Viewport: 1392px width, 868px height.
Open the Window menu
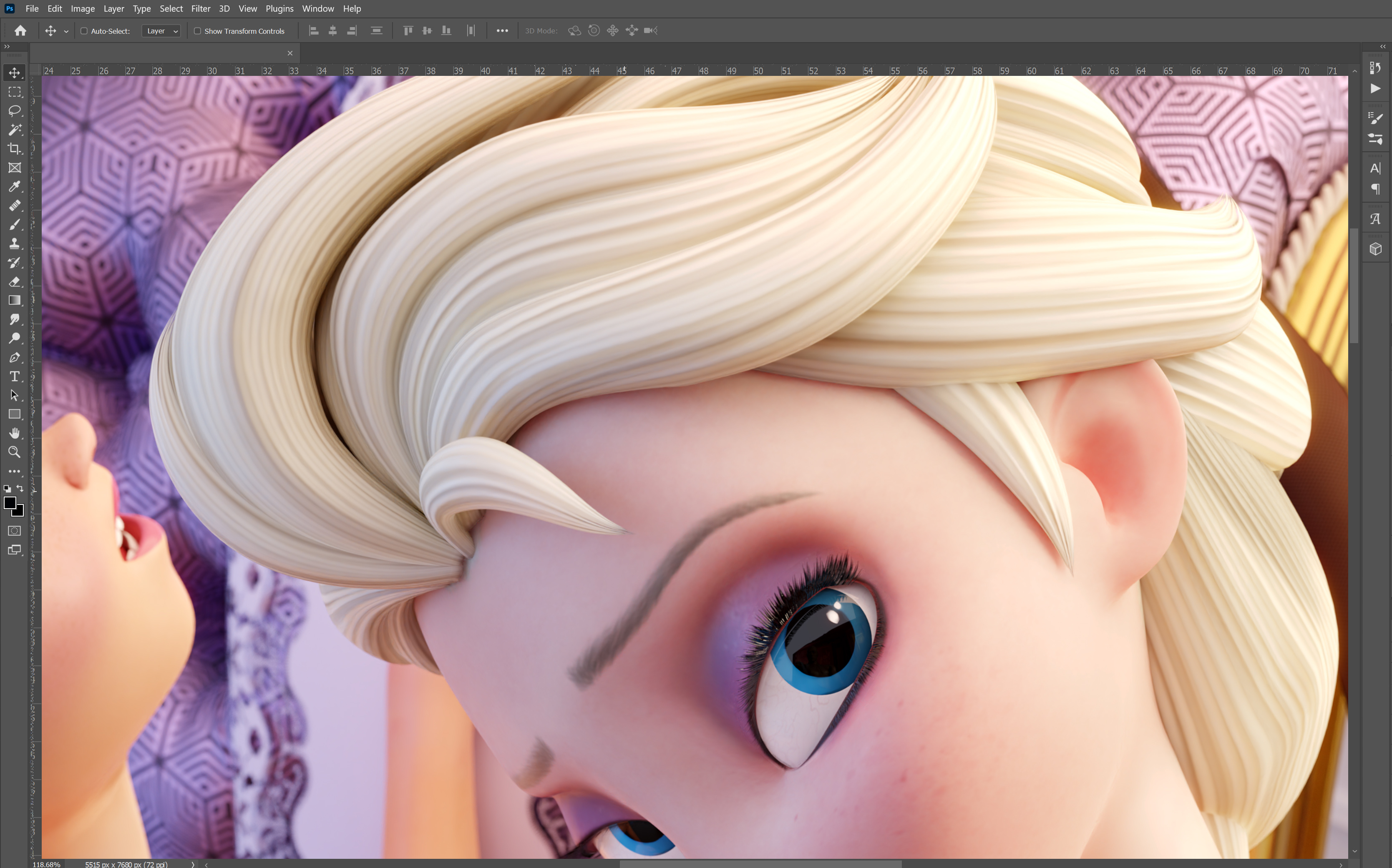pos(317,9)
